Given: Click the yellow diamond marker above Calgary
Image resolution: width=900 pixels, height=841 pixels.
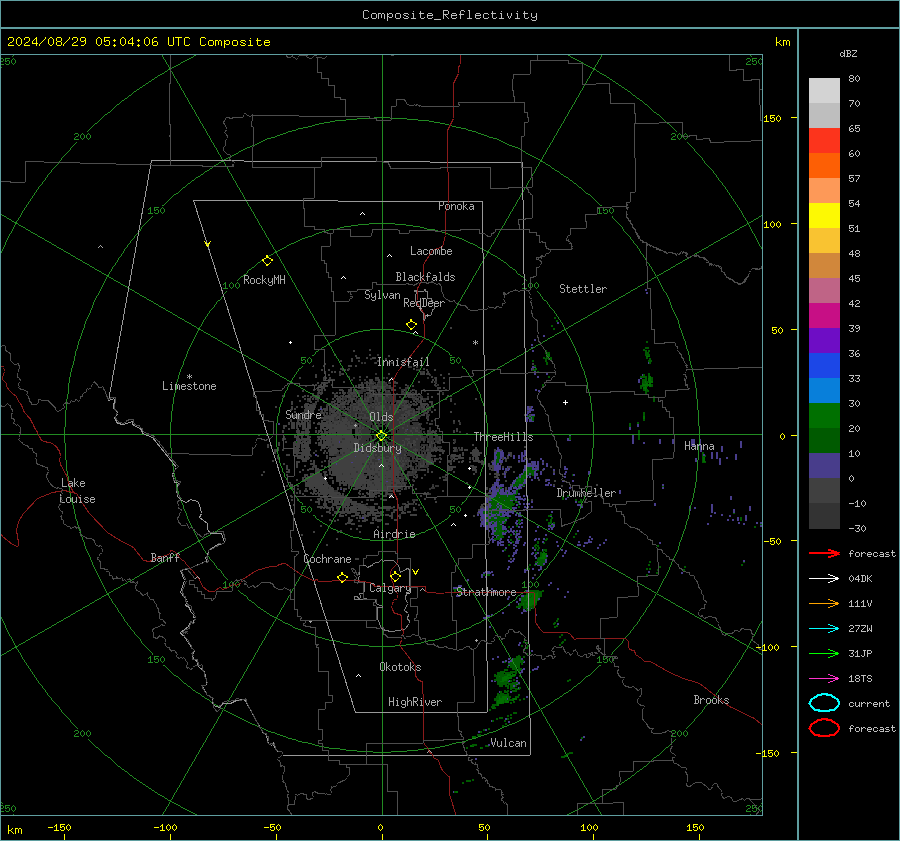Looking at the screenshot, I should [395, 576].
